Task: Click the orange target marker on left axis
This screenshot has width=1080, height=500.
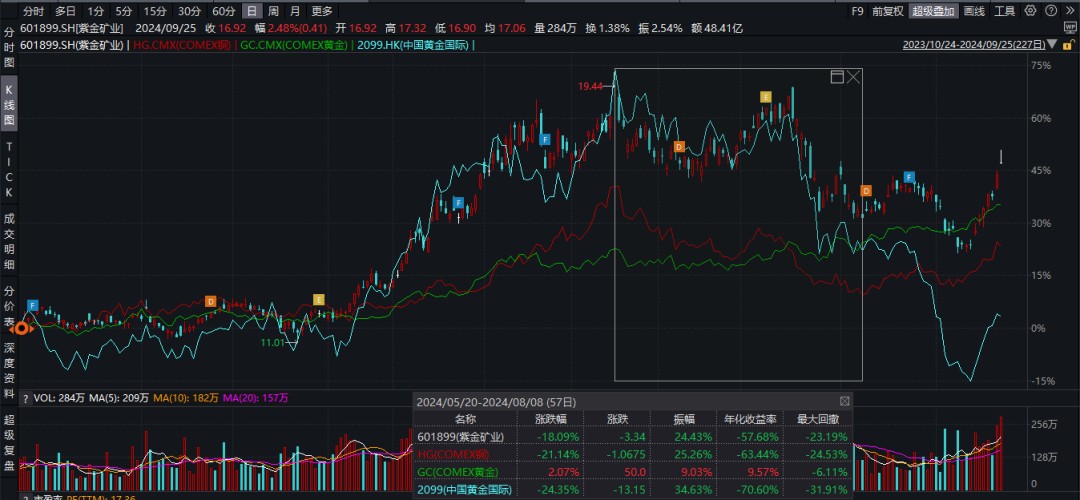Action: pos(20,328)
